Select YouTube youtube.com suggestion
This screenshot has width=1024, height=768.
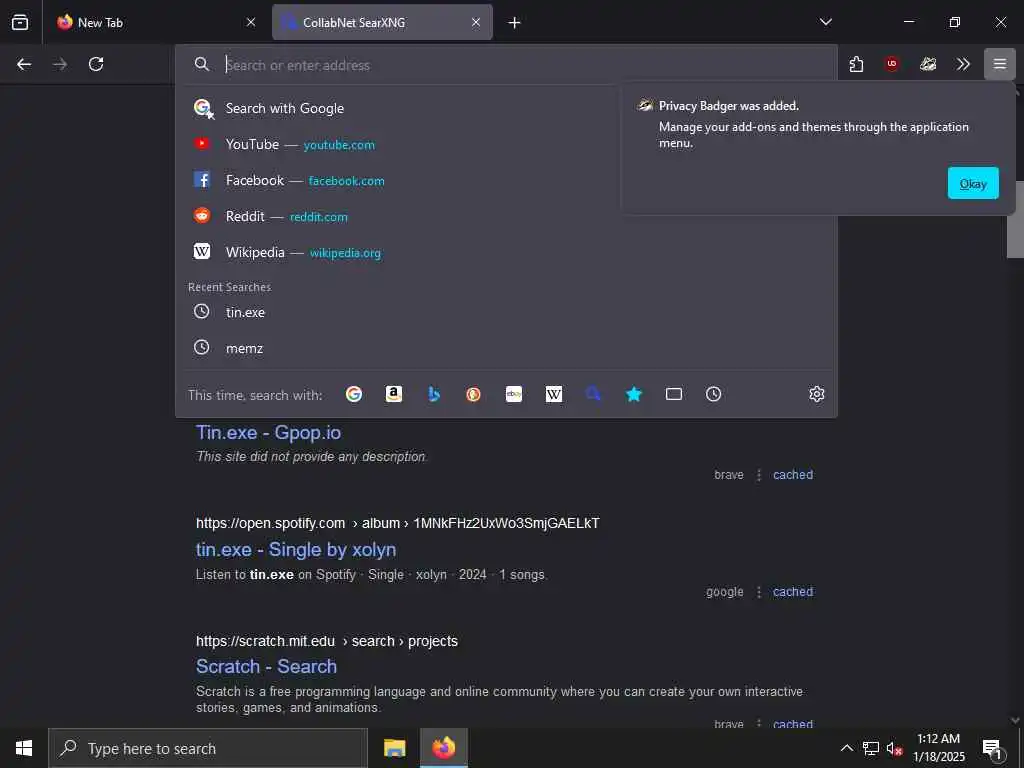pos(506,144)
